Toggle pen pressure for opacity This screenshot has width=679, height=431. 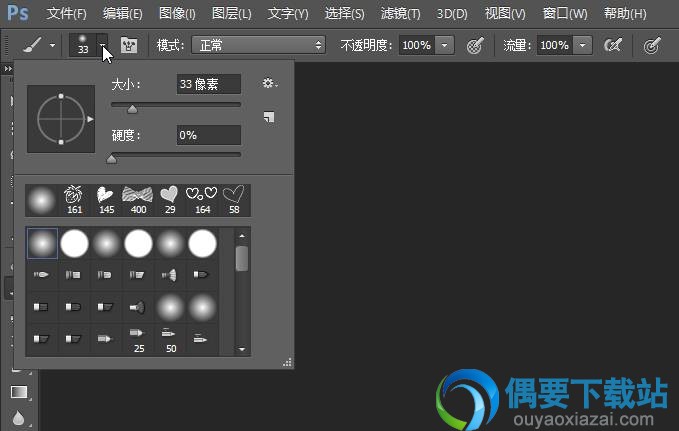tap(475, 45)
